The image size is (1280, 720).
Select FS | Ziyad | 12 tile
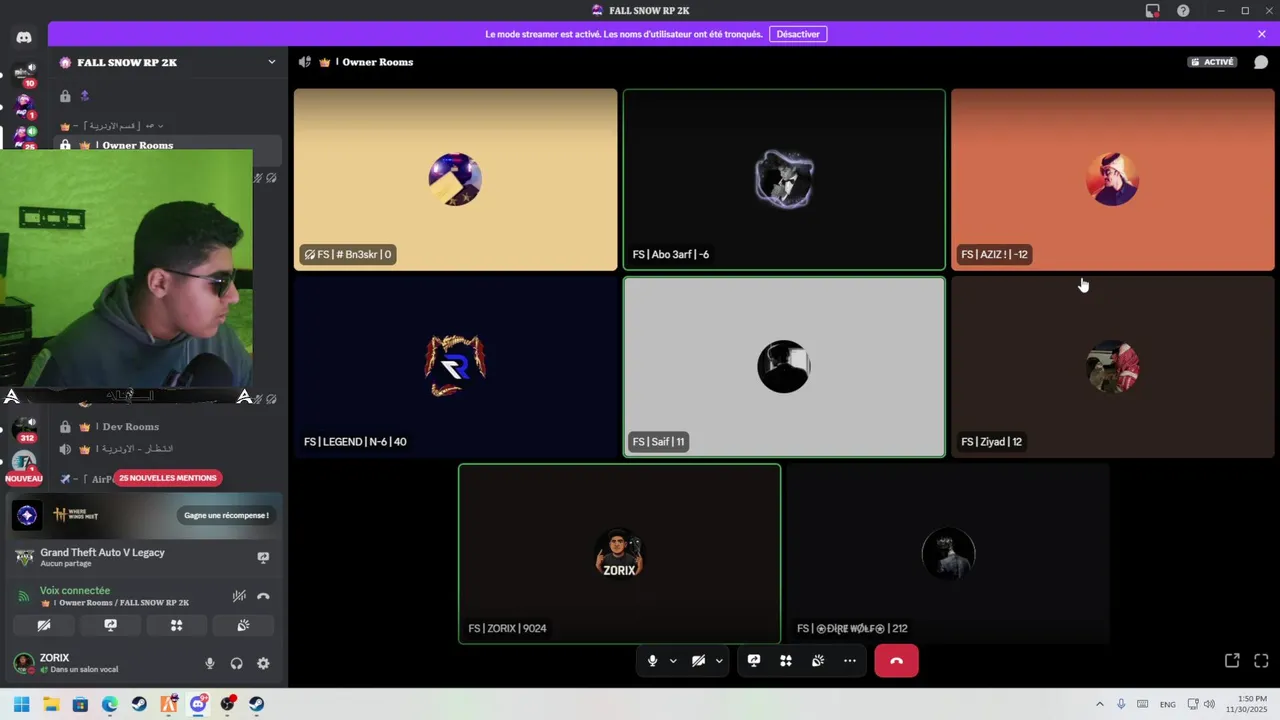click(x=1113, y=366)
